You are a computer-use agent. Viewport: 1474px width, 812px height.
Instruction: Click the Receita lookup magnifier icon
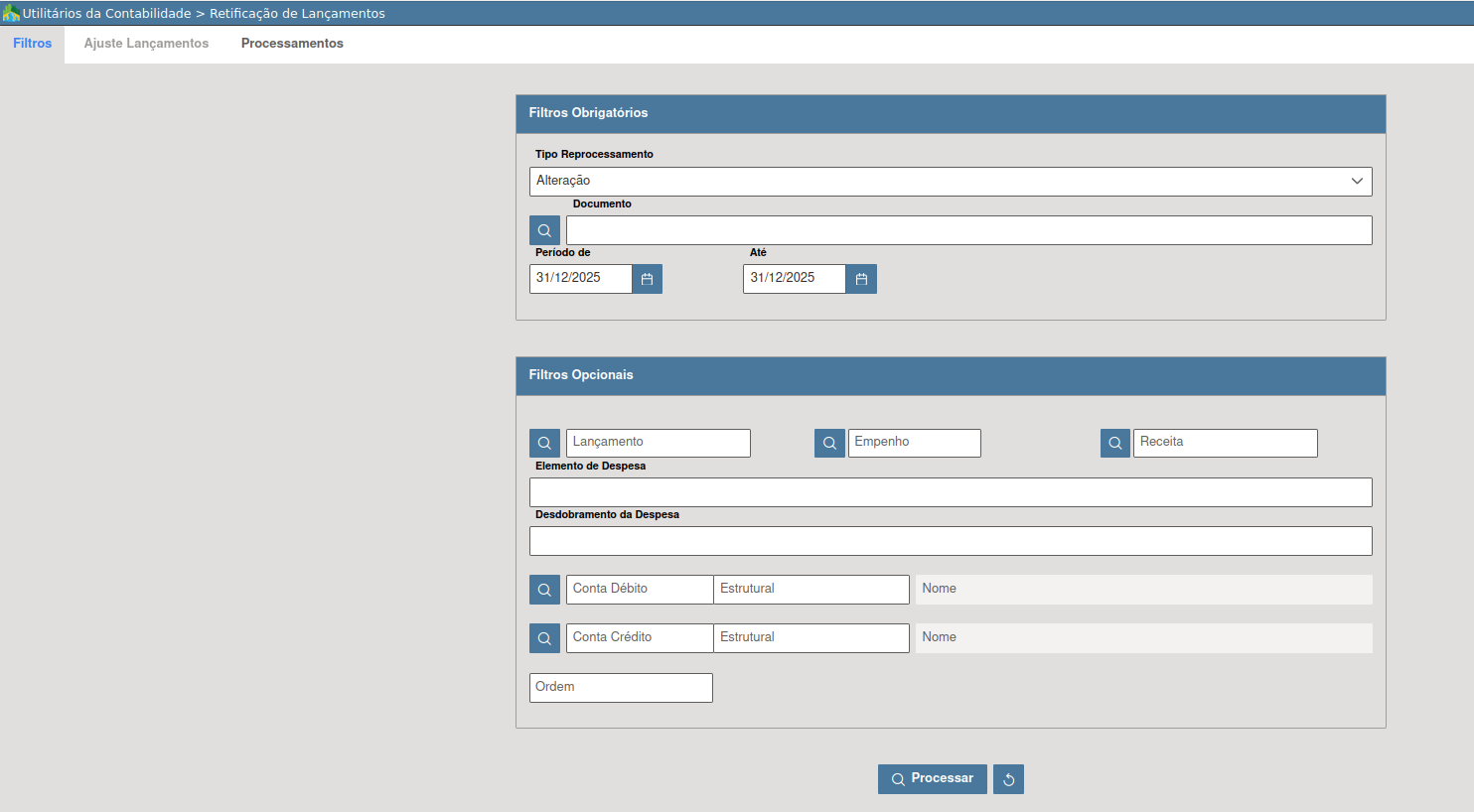click(1115, 443)
